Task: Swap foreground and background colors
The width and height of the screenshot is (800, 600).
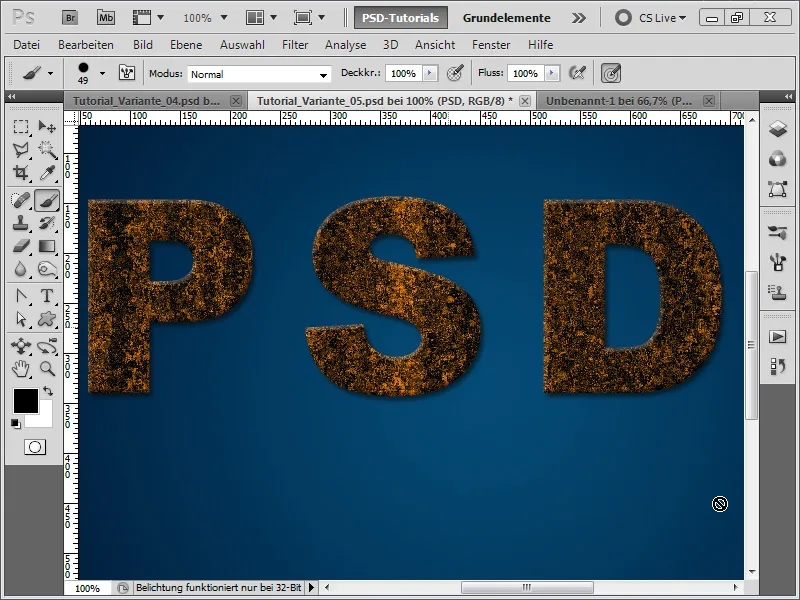Action: (48, 391)
